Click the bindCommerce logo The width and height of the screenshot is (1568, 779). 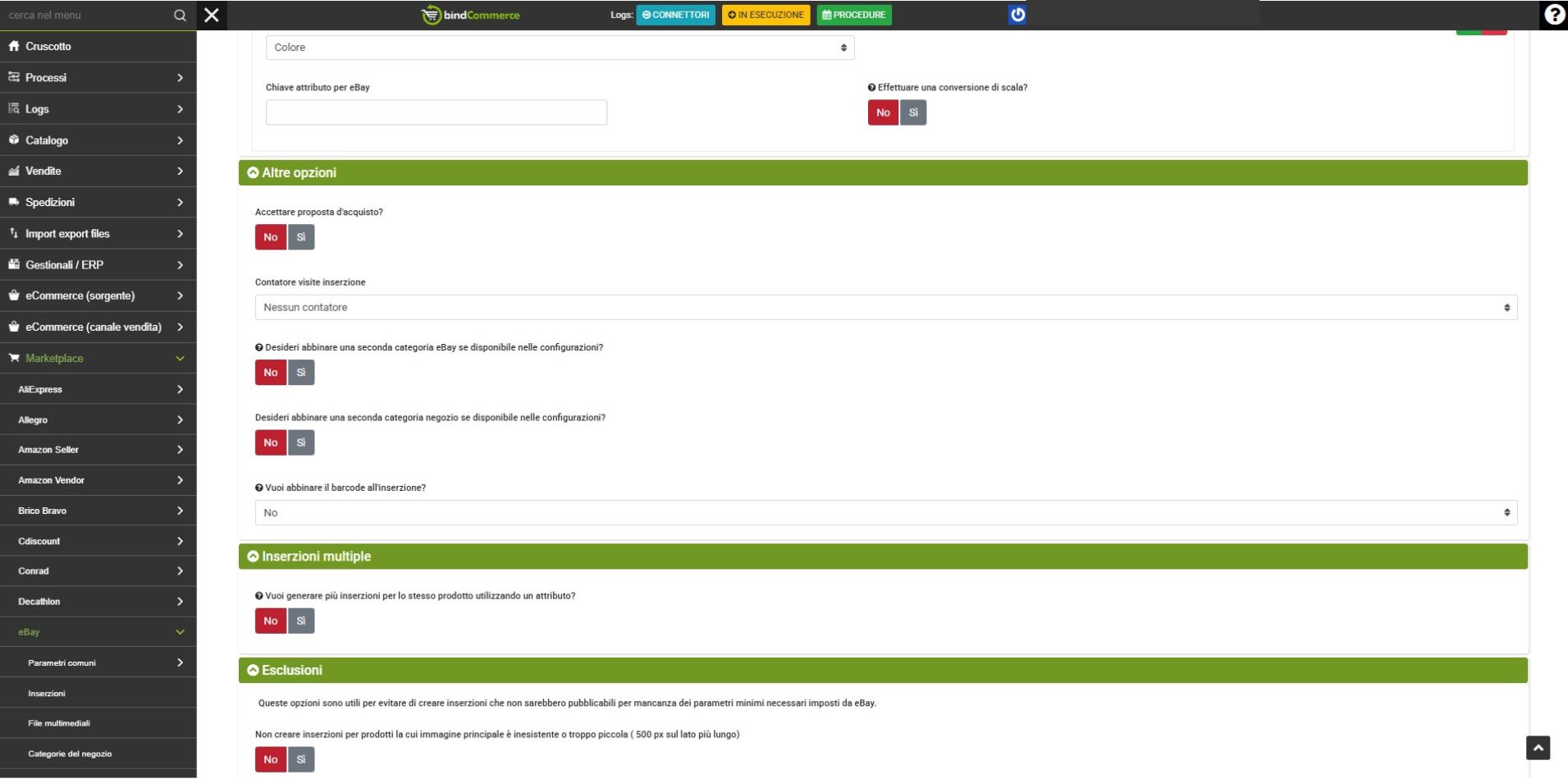click(x=471, y=15)
